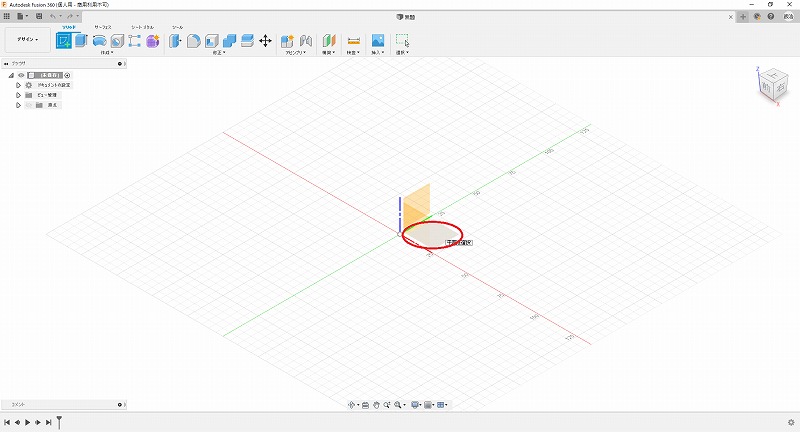
Task: Expand the Named Views tree node
Action: tap(18, 95)
